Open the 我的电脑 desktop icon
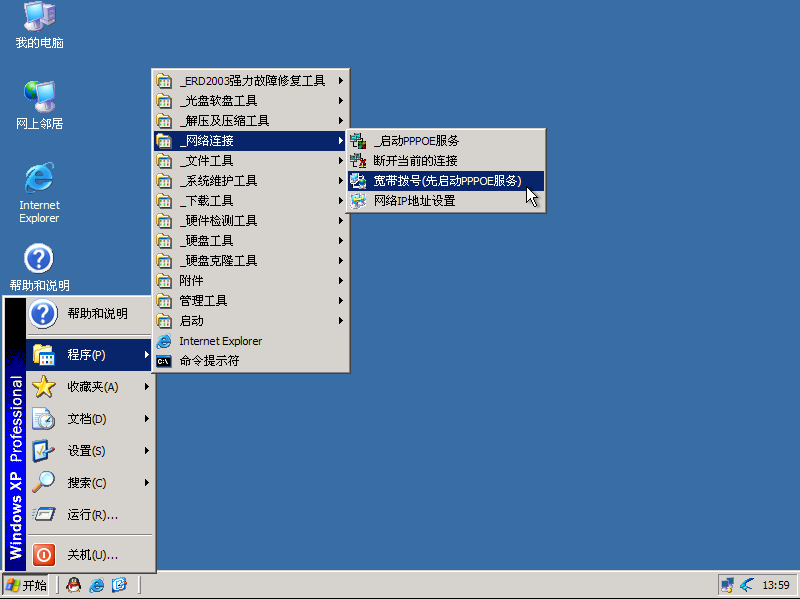The image size is (800, 599). (x=39, y=24)
